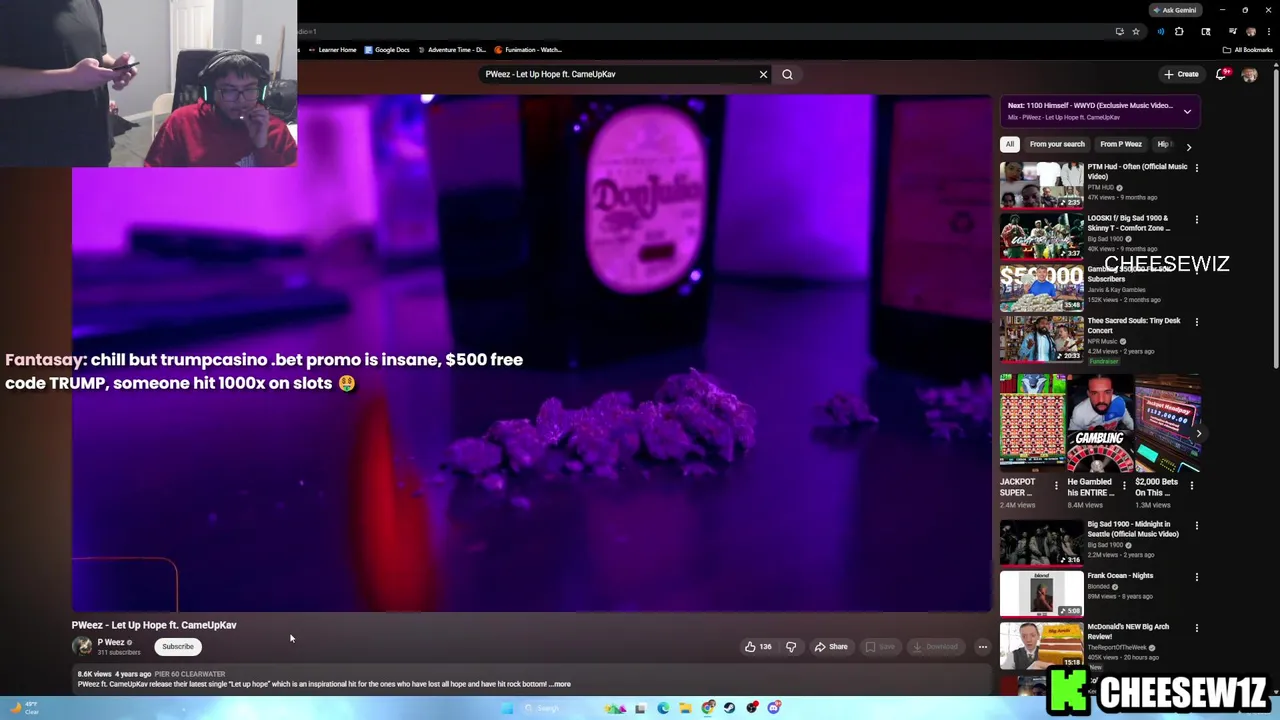Click the magnifier search button
Screen dimensions: 1280x720
pos(787,74)
